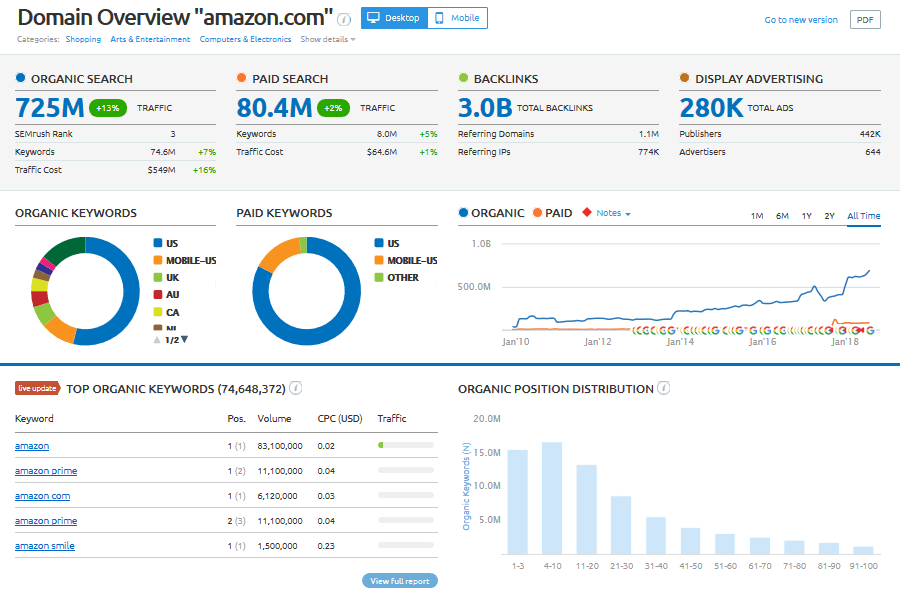Select the All Time range
Viewport: 900px width, 593px height.
point(864,216)
